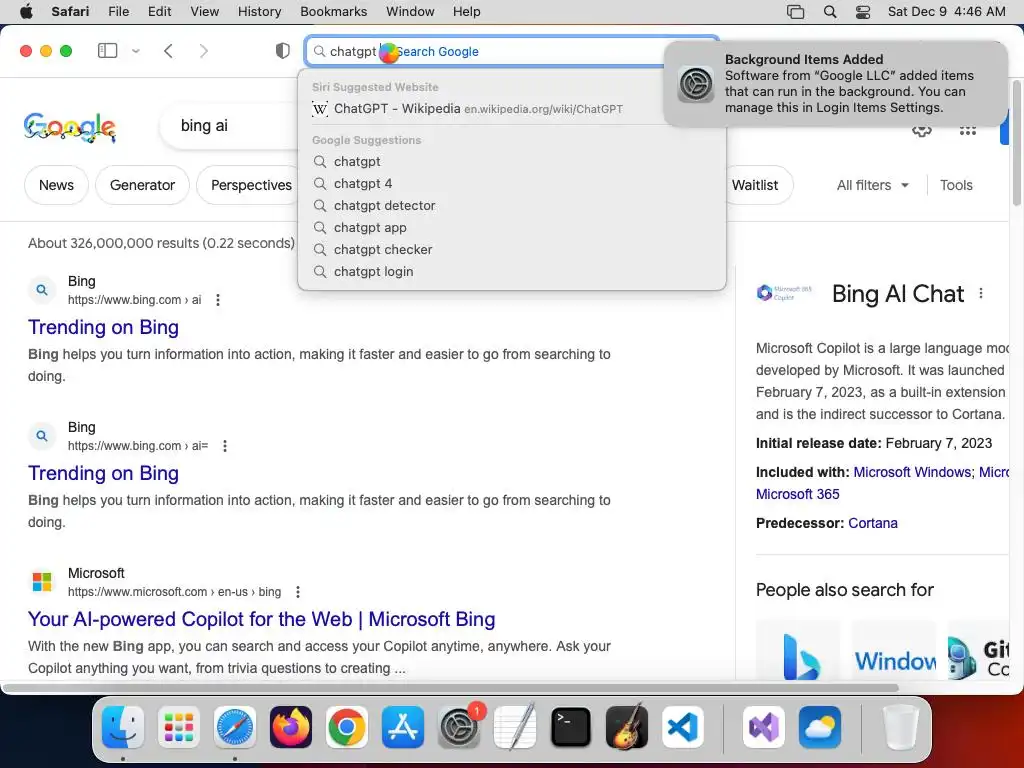Open the File menu
Screen dimensions: 1024x768
(x=118, y=12)
